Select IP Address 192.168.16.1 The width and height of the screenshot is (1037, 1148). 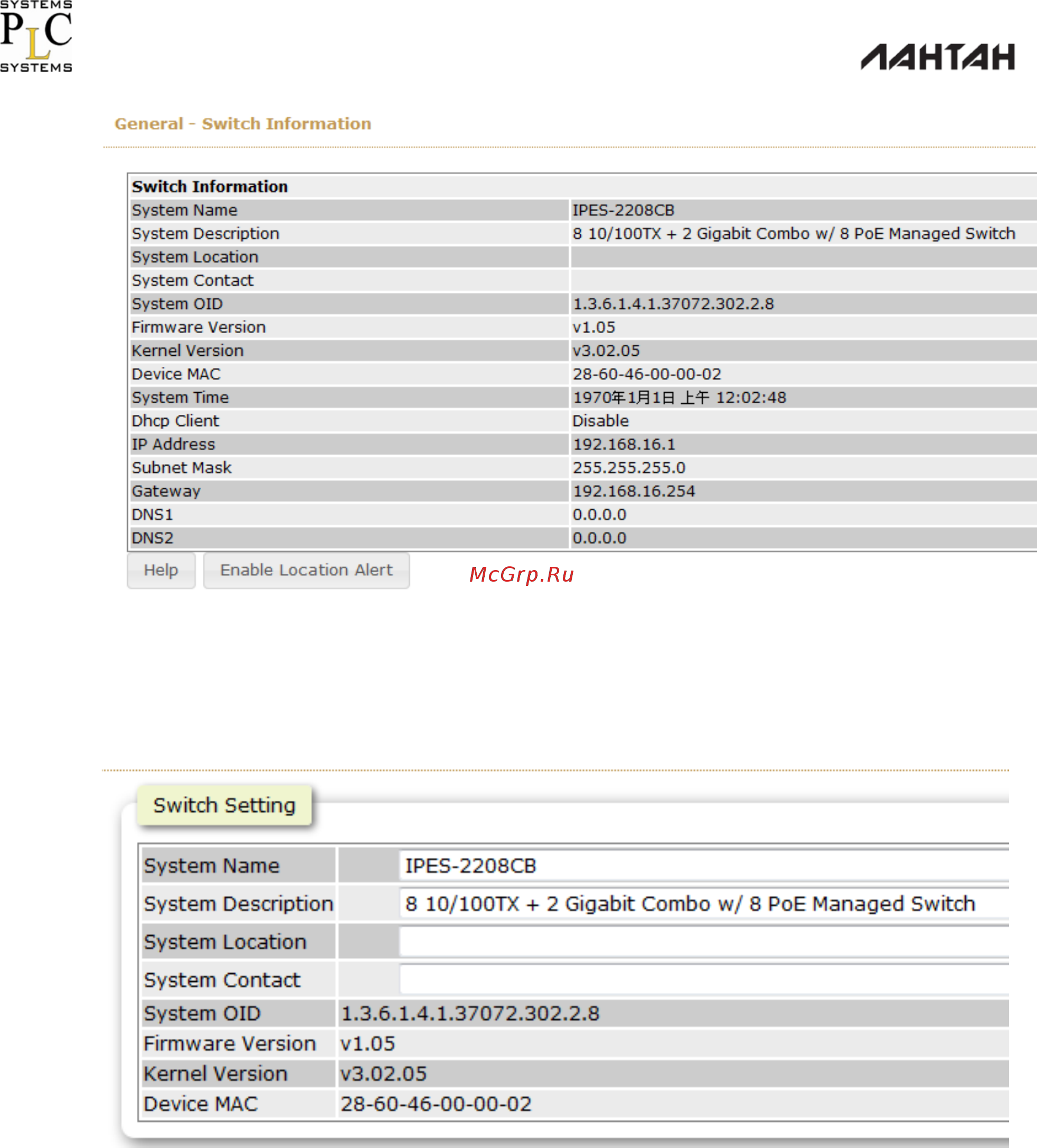624,444
